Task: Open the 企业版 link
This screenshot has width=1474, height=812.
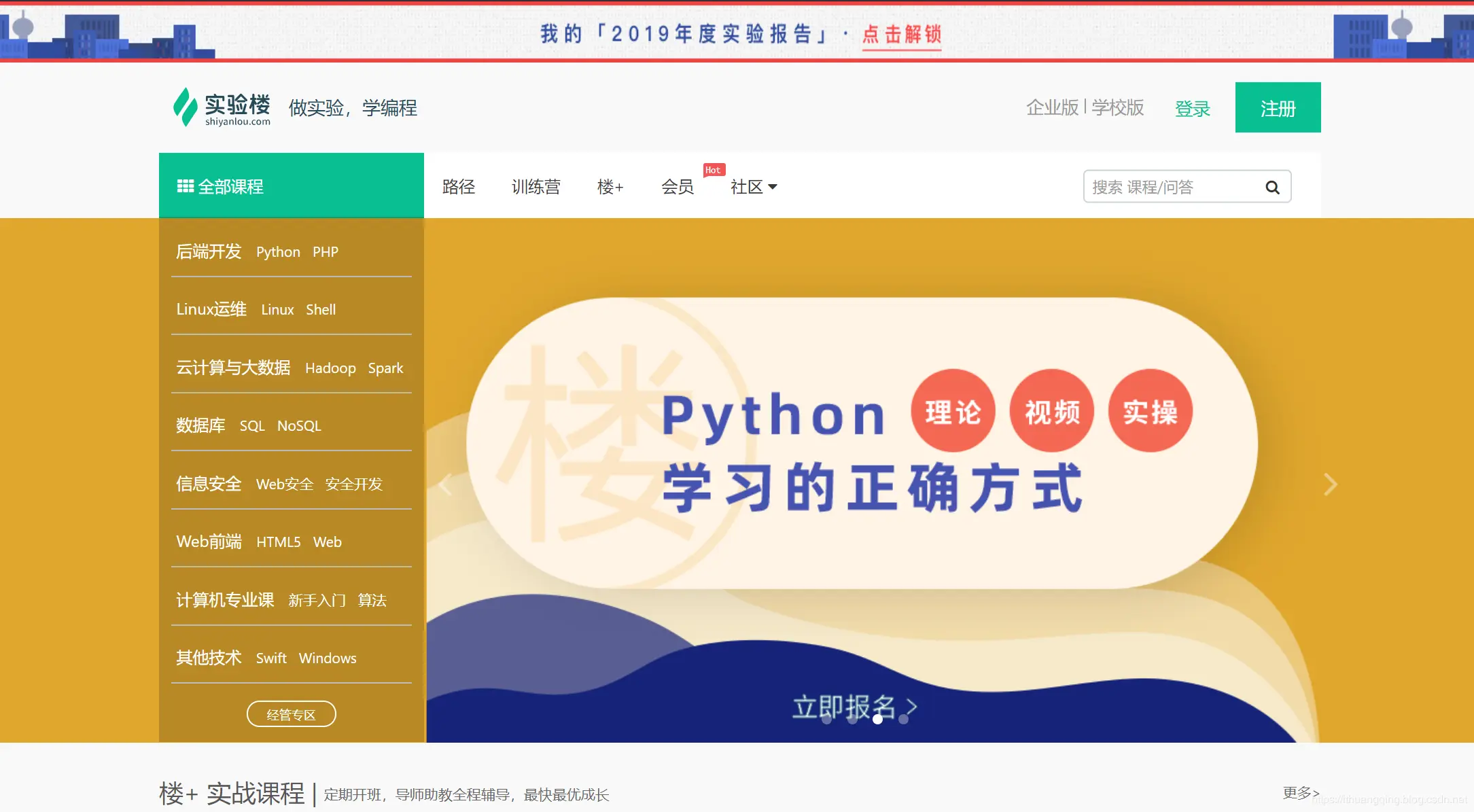Action: (x=1051, y=107)
